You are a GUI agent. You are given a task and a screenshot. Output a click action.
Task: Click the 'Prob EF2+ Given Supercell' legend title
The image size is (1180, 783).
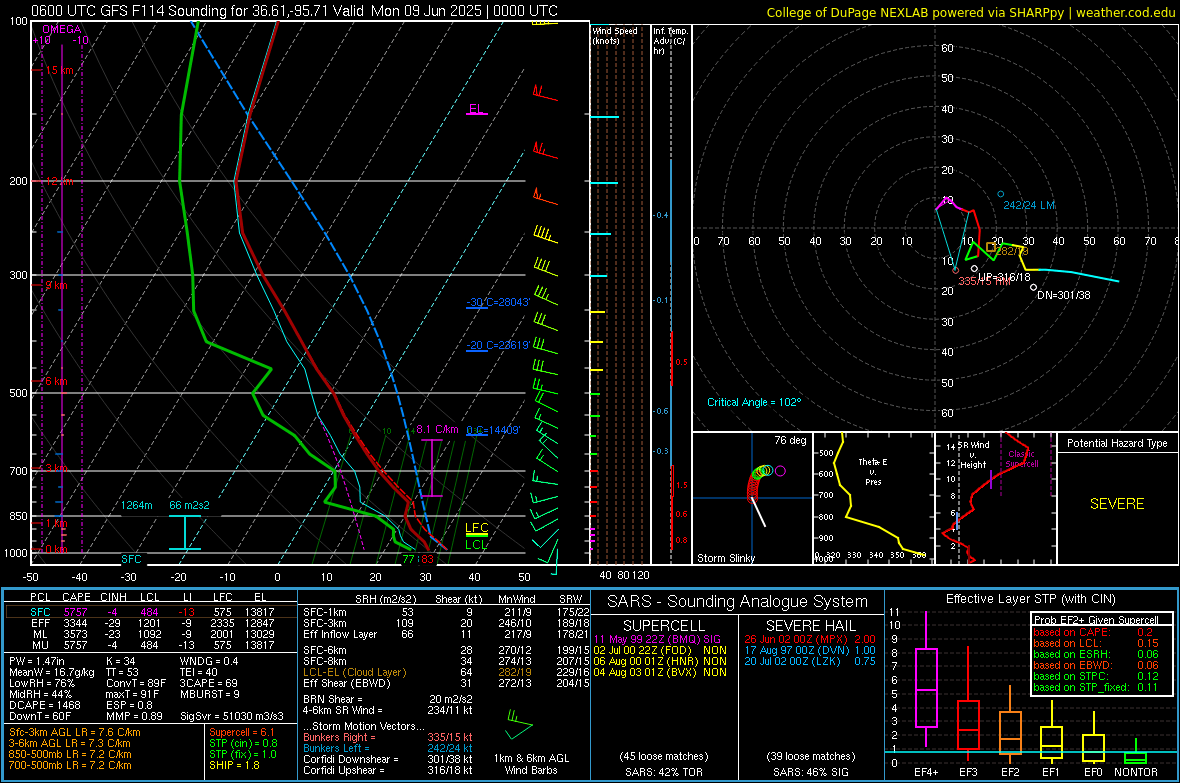click(x=1096, y=620)
